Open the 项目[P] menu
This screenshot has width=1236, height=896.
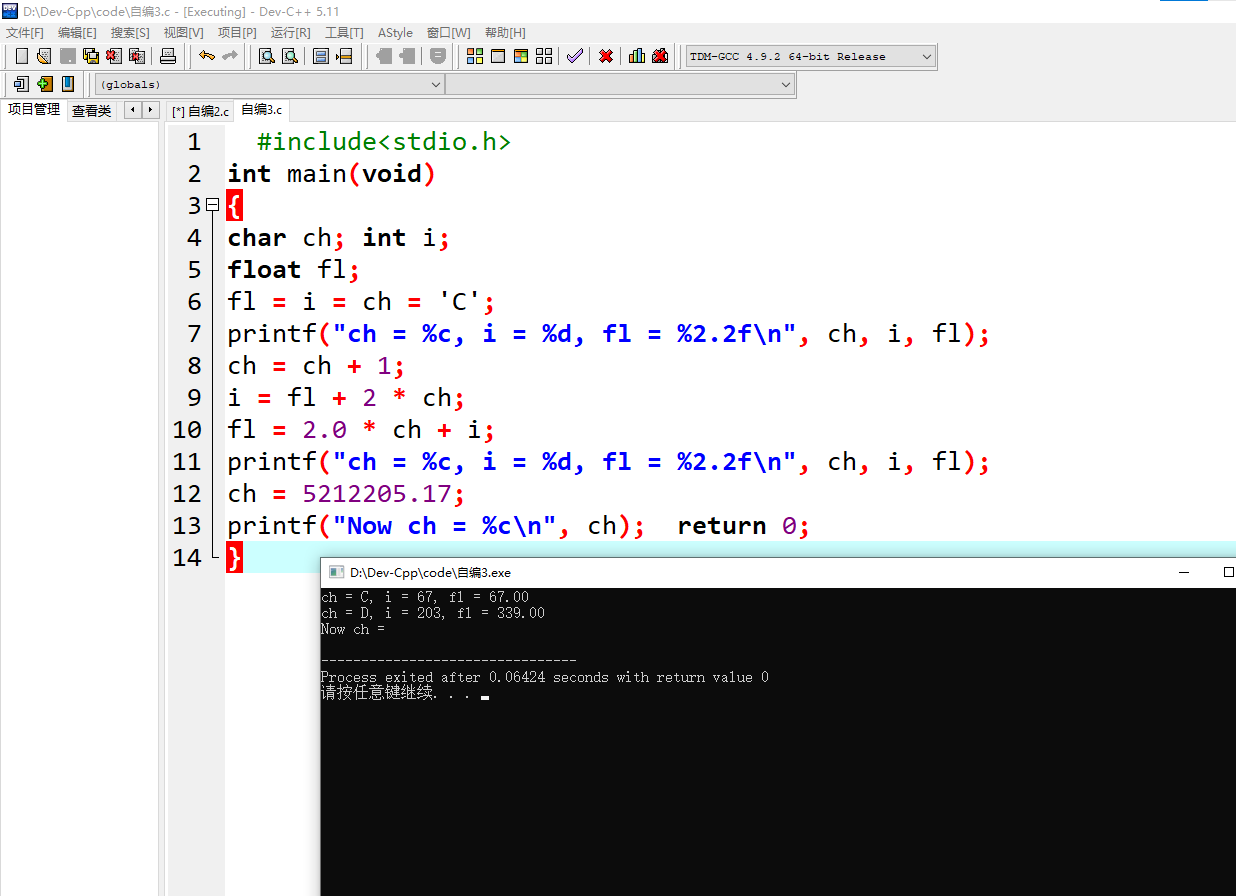(x=237, y=33)
